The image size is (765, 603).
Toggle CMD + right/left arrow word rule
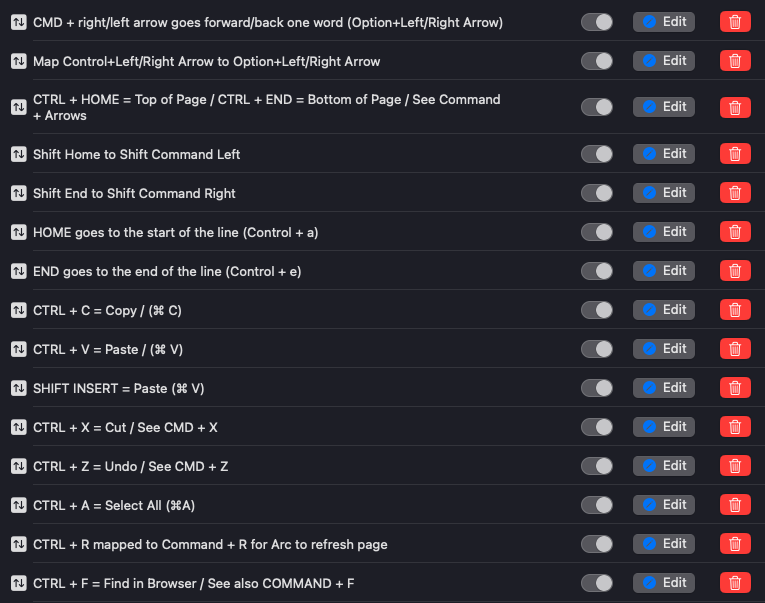point(597,22)
